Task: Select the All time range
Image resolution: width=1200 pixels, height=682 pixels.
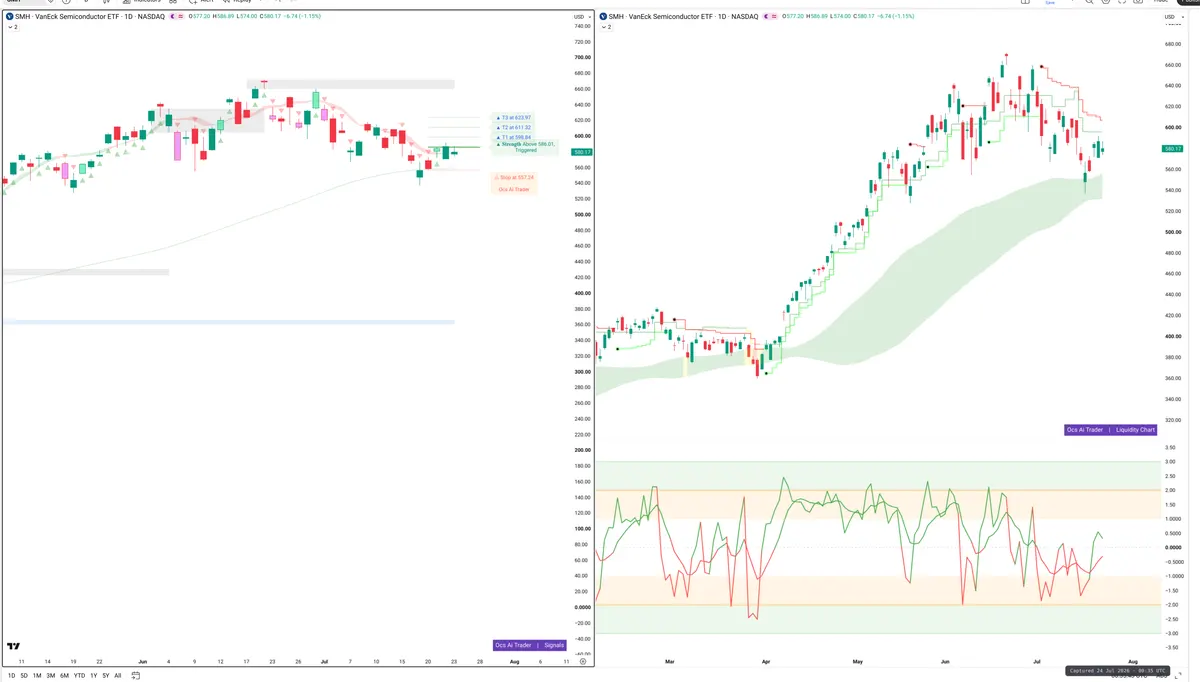Action: coord(118,676)
